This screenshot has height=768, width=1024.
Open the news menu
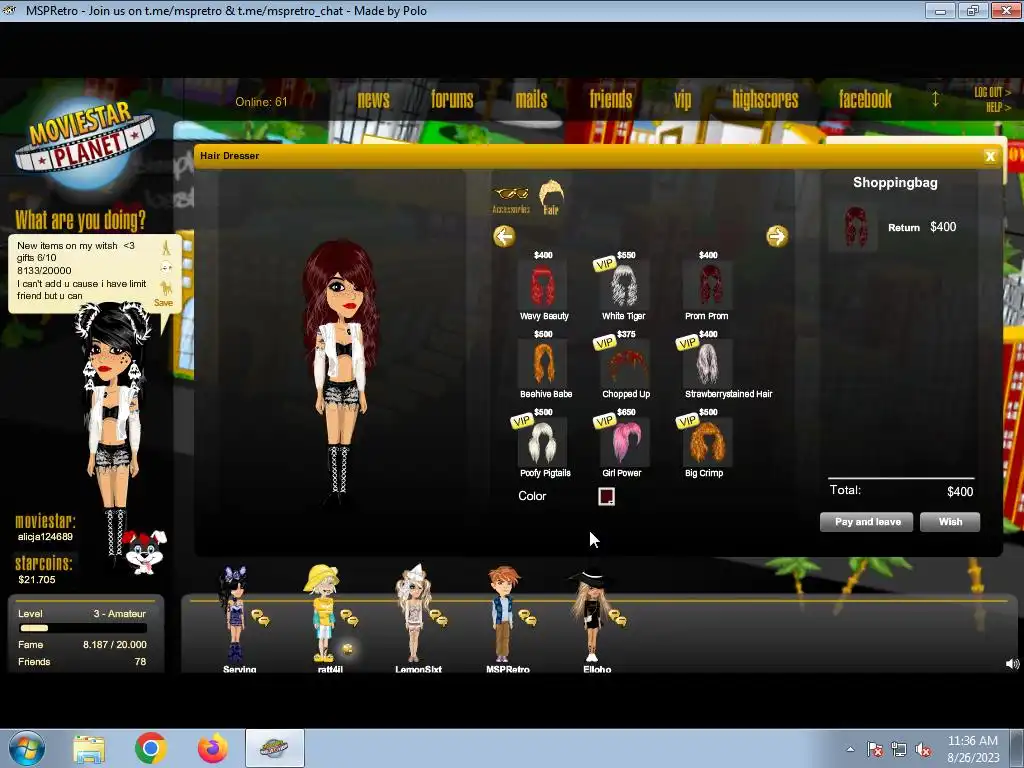tap(374, 99)
